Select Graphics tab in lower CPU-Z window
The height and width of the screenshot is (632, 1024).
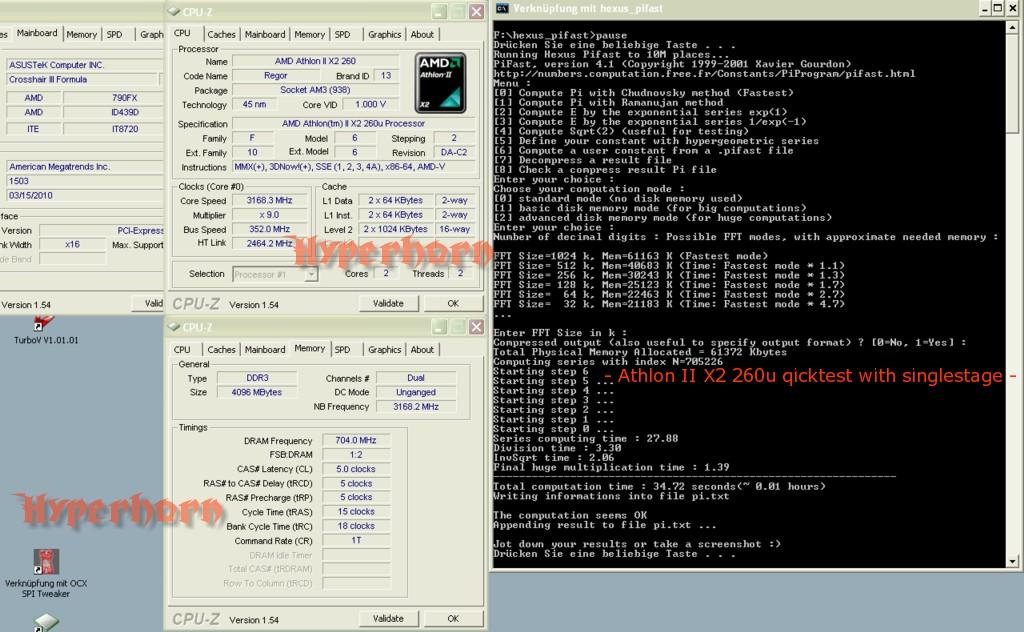(x=385, y=349)
